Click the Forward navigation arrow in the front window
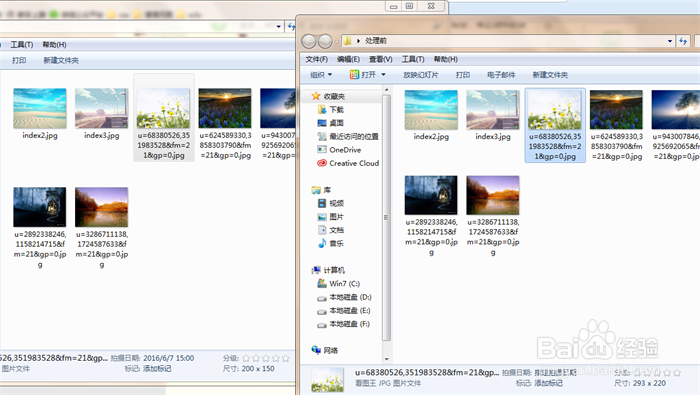Screen dimensions: 700x395 click(325, 41)
